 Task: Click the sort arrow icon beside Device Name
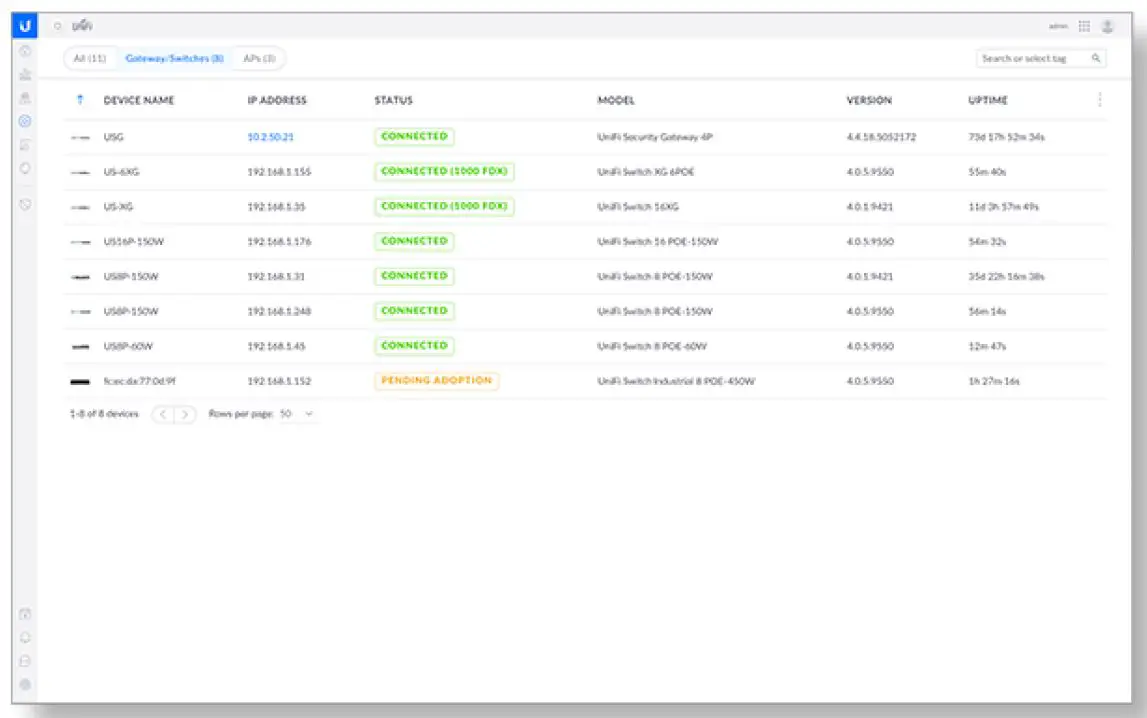coord(80,100)
